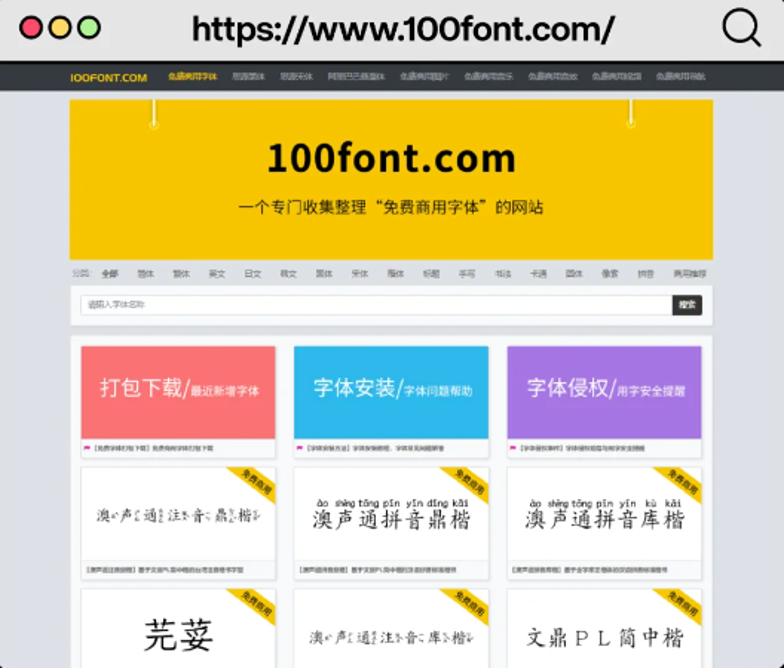Filter fonts by 英文 category
Viewport: 784px width, 668px height.
(x=217, y=274)
